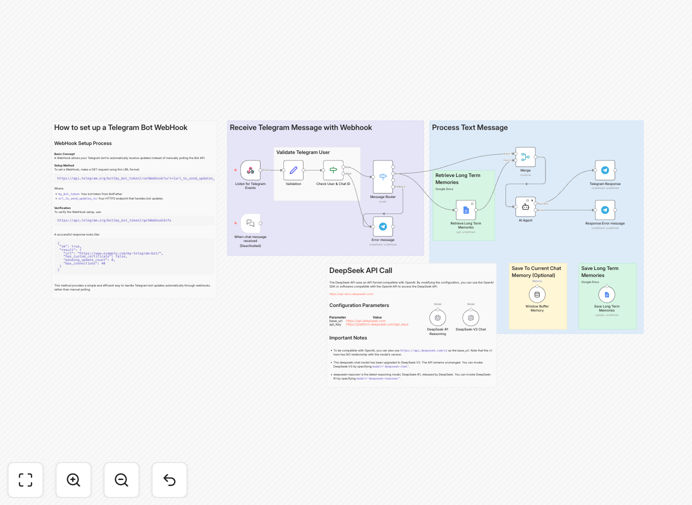Click the fit-to-view canvas button
The width and height of the screenshot is (692, 505).
(26, 480)
